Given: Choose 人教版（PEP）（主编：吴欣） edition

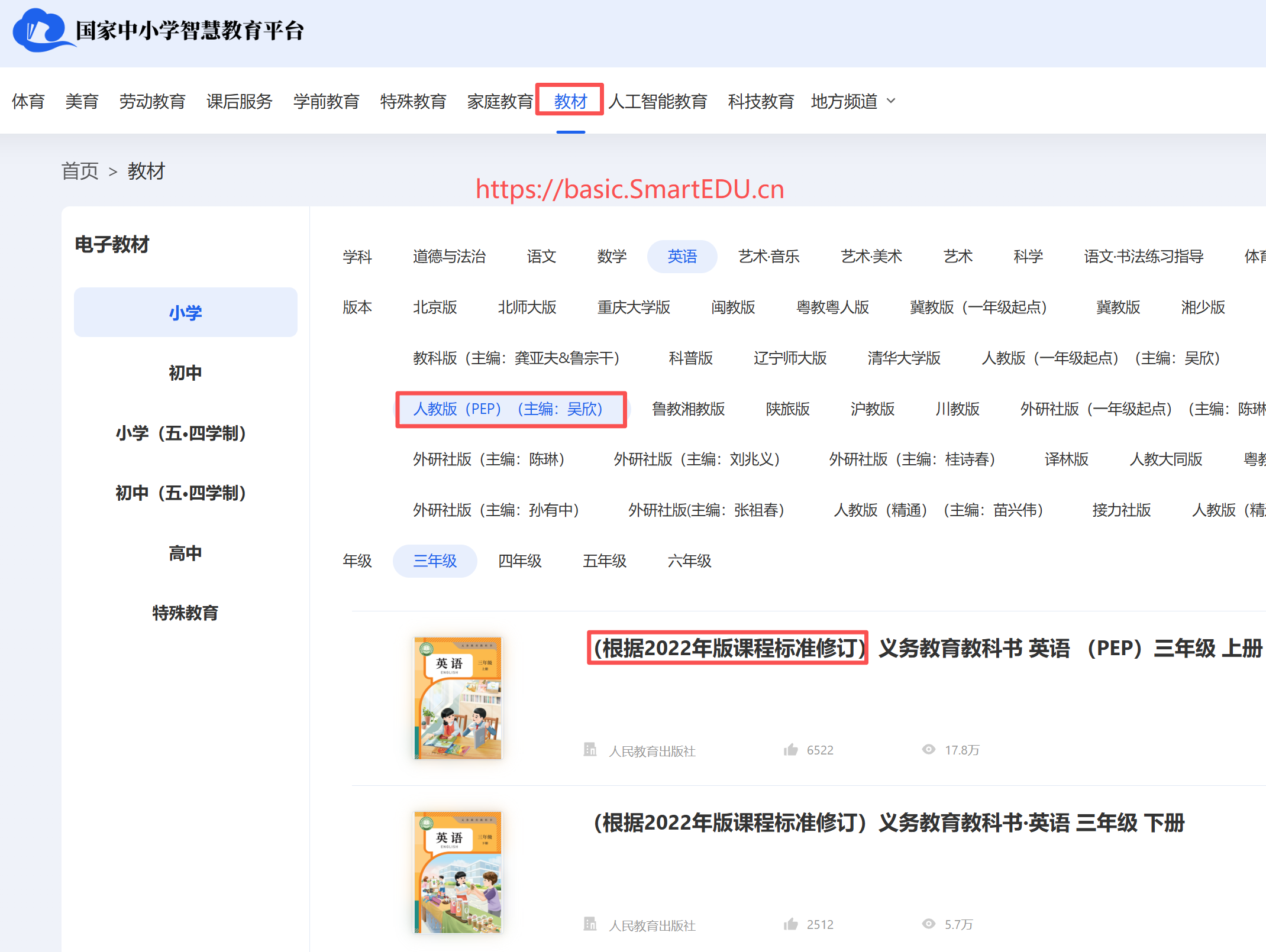Looking at the screenshot, I should coord(511,409).
